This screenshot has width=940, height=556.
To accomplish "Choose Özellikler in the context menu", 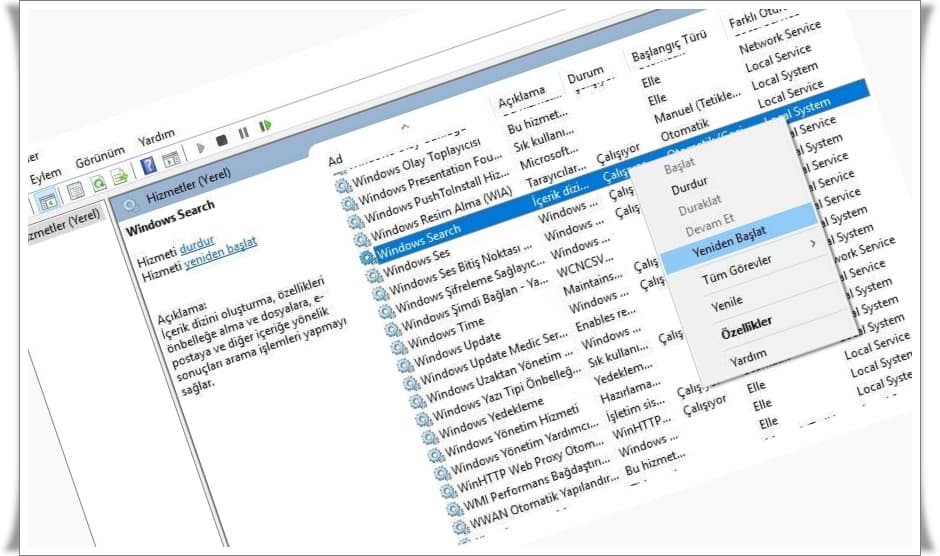I will point(746,327).
